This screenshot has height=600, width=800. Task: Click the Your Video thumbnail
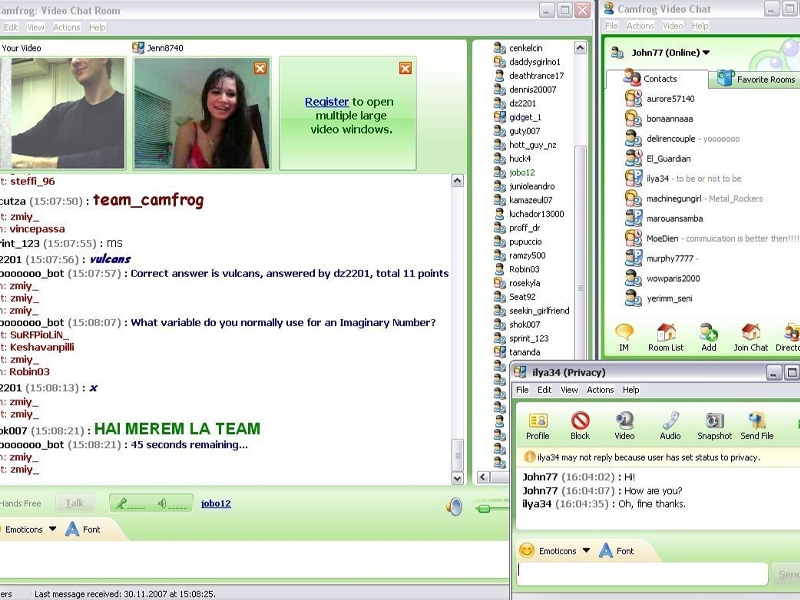click(x=62, y=113)
